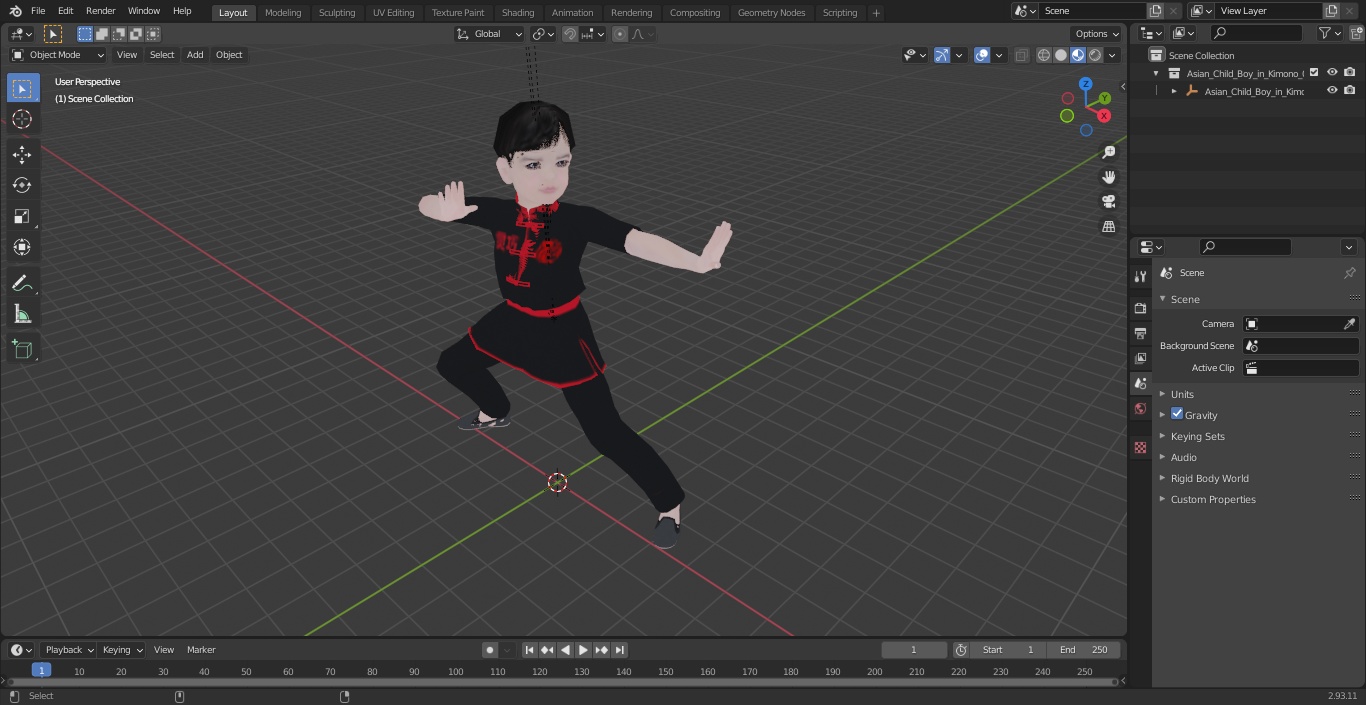Toggle viewport gizmos display

coord(941,55)
